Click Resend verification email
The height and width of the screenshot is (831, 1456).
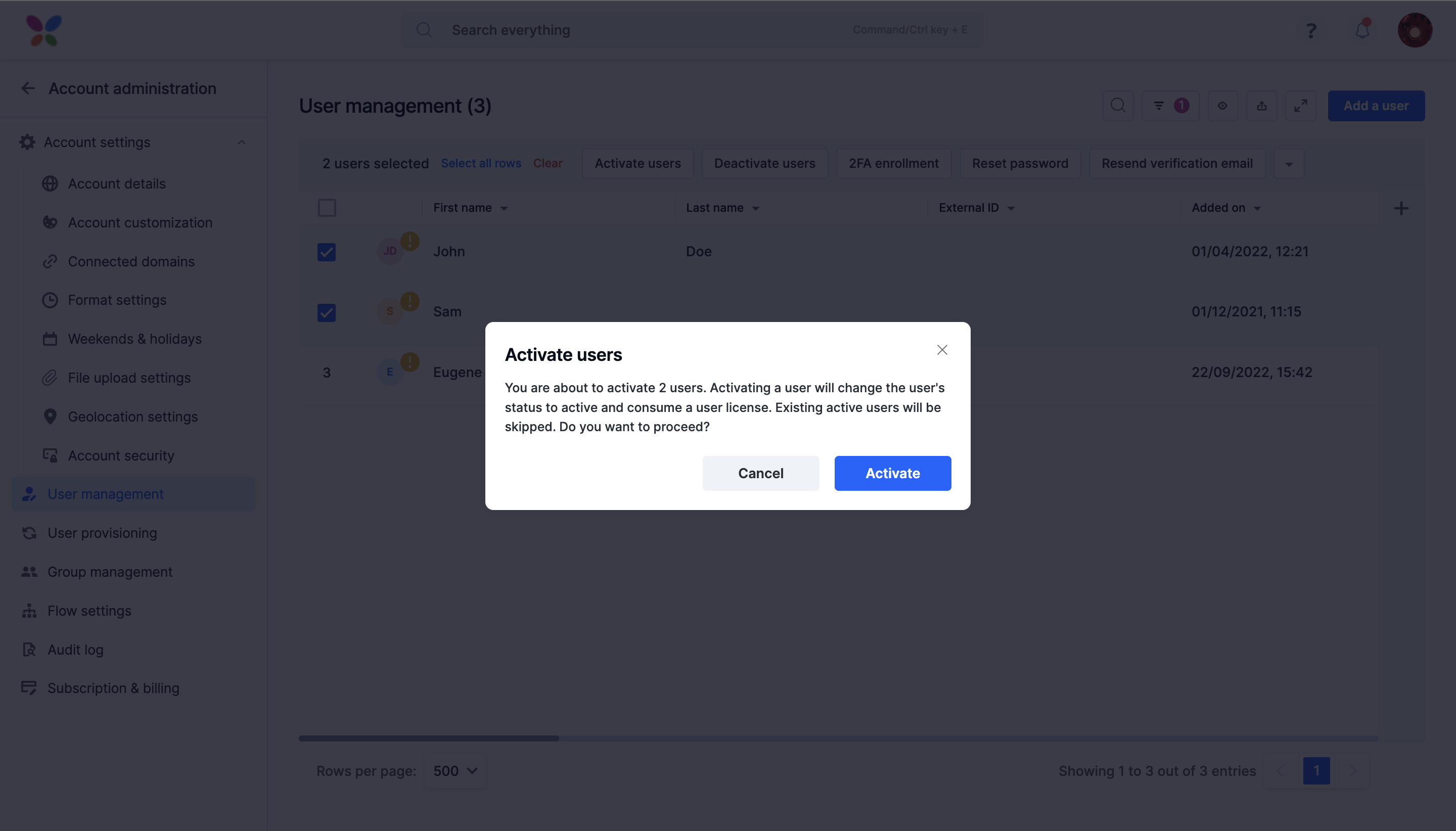pos(1177,164)
